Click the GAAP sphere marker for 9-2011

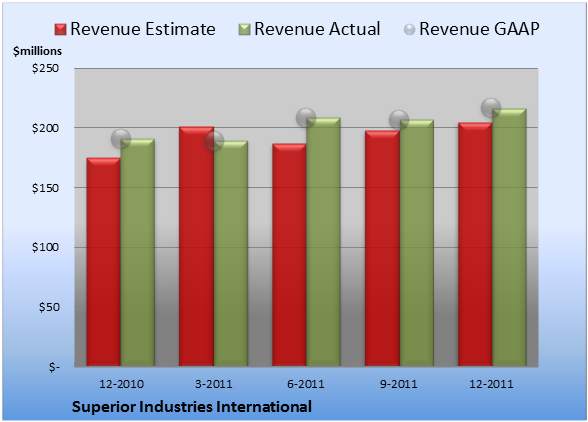(x=399, y=120)
